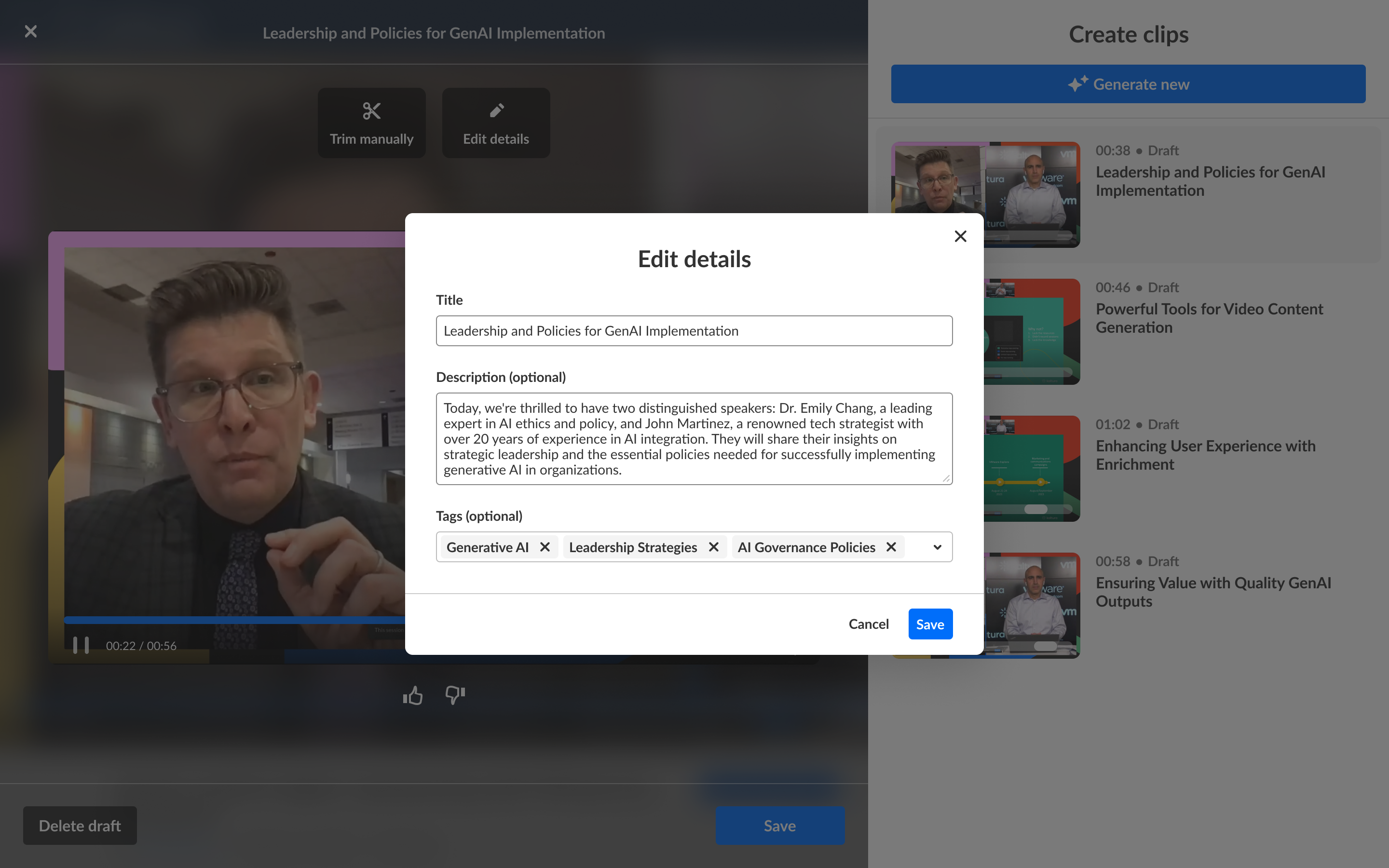Delete the current draft
The image size is (1389, 868).
tap(80, 826)
